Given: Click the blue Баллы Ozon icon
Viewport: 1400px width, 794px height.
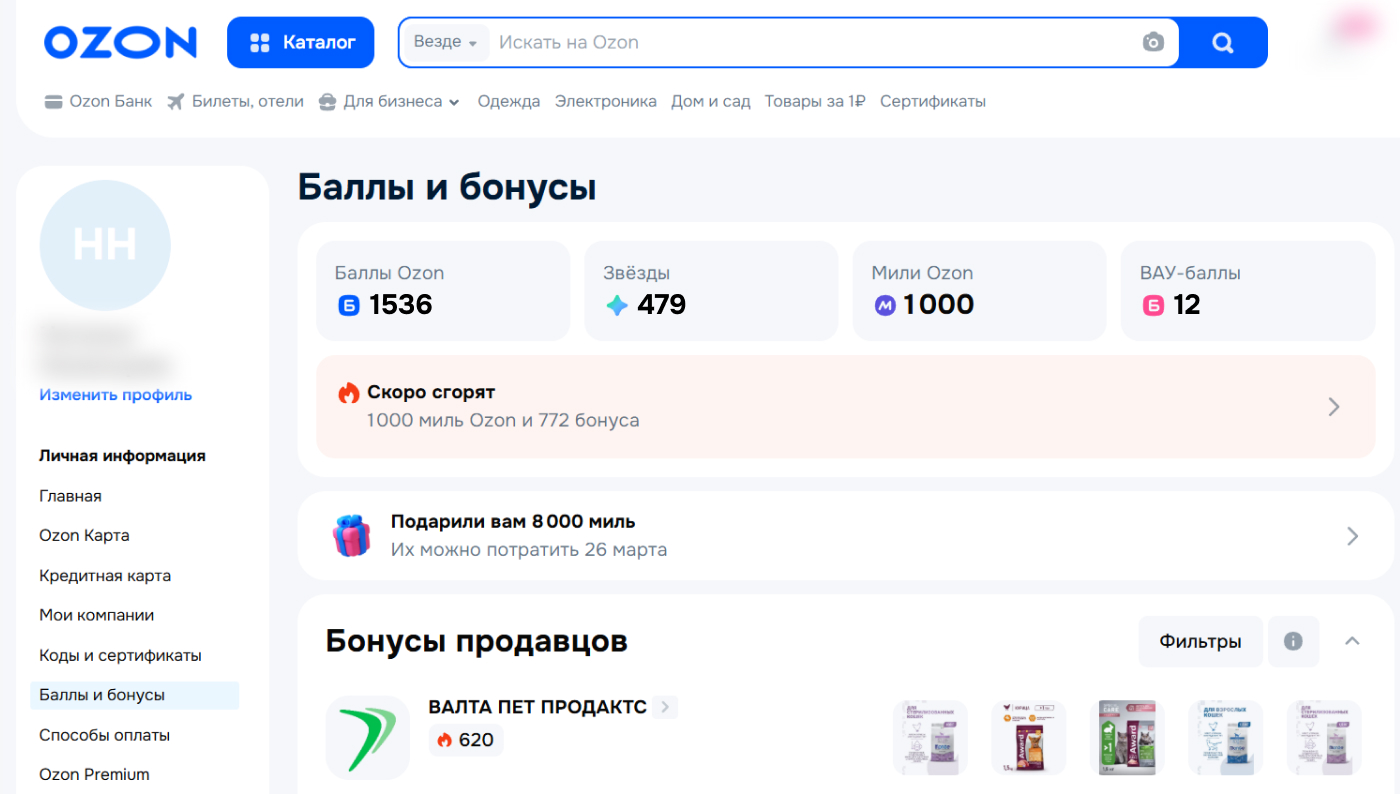Looking at the screenshot, I should 348,306.
